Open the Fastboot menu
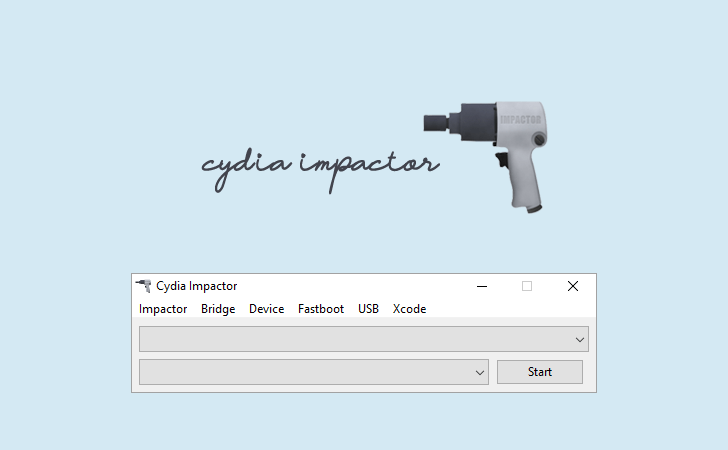Viewport: 728px width, 450px height. coord(321,309)
